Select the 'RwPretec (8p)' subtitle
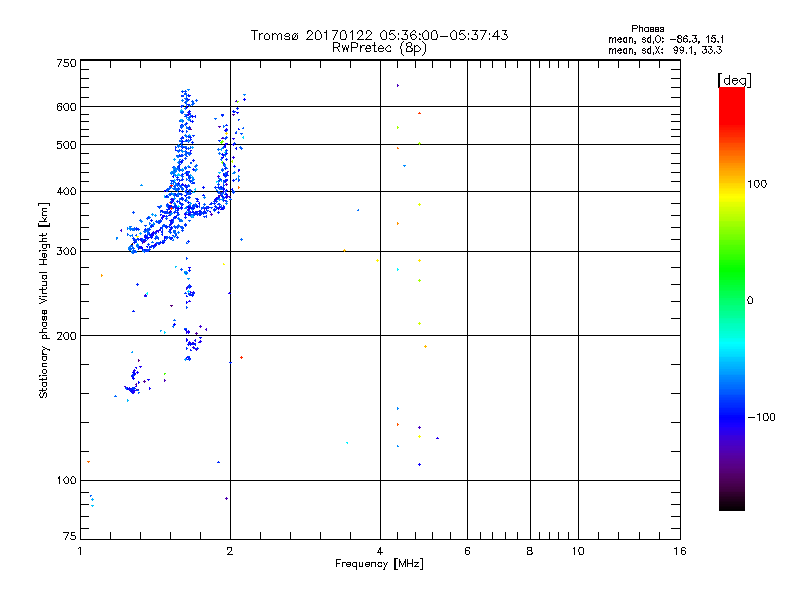 [x=379, y=48]
